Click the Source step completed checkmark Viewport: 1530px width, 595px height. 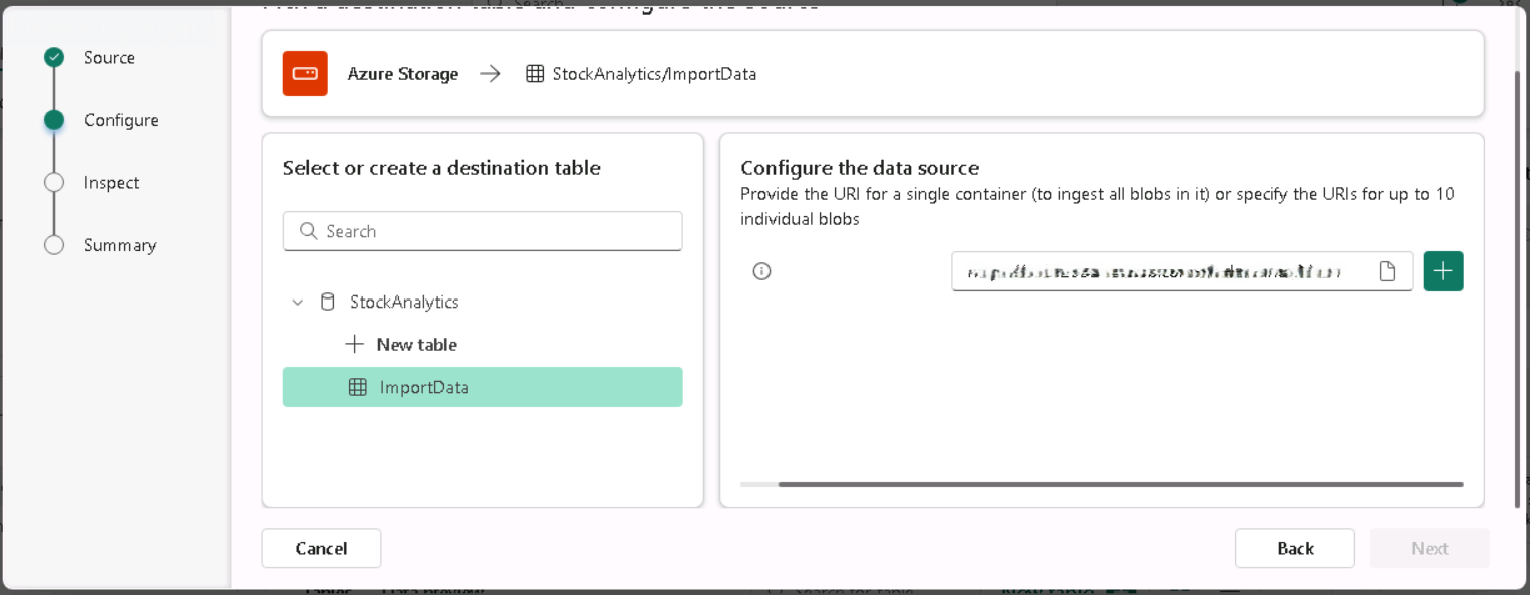(x=54, y=58)
